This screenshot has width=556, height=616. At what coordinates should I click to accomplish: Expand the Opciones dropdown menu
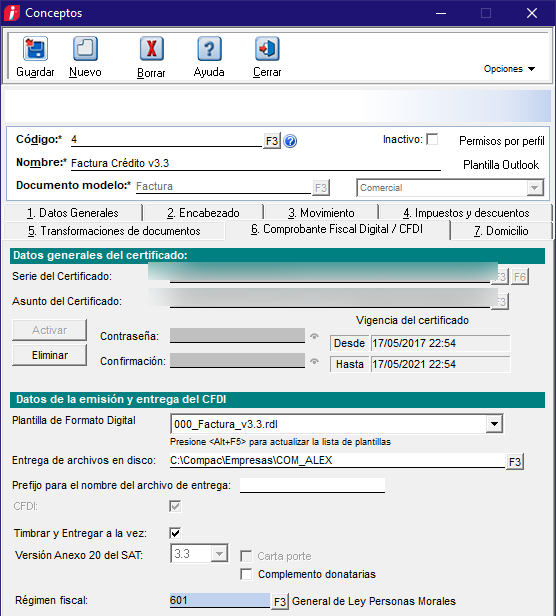509,69
